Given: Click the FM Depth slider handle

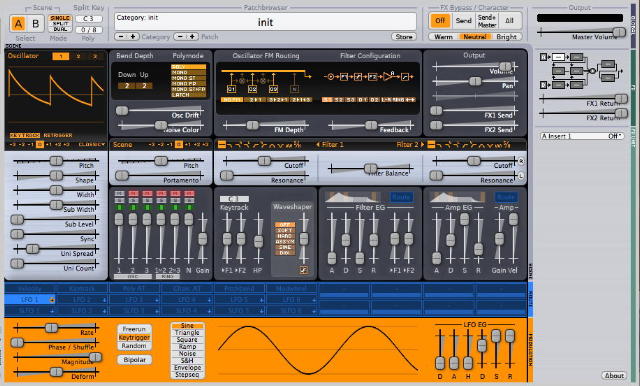Looking at the screenshot, I should pos(252,125).
